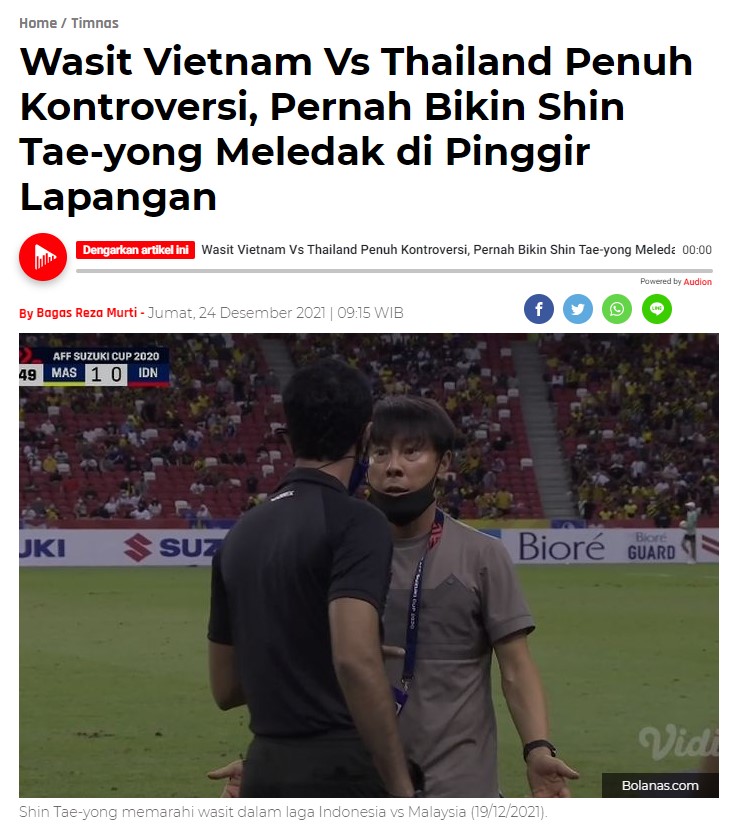Click the publication date Jumat, 24 Desember 2021
Image resolution: width=730 pixels, height=826 pixels.
(236, 313)
